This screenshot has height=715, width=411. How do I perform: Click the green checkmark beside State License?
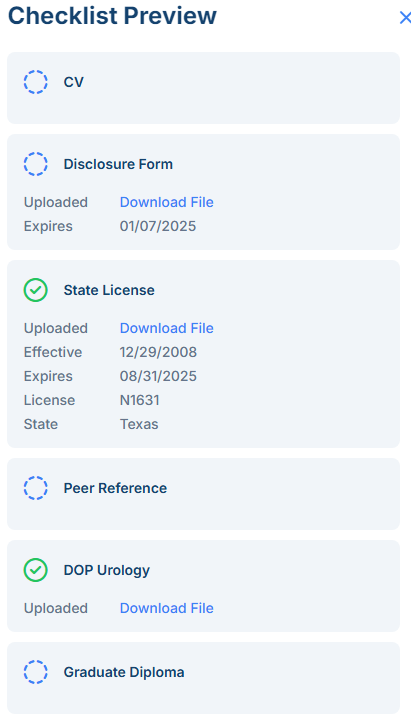[36, 290]
